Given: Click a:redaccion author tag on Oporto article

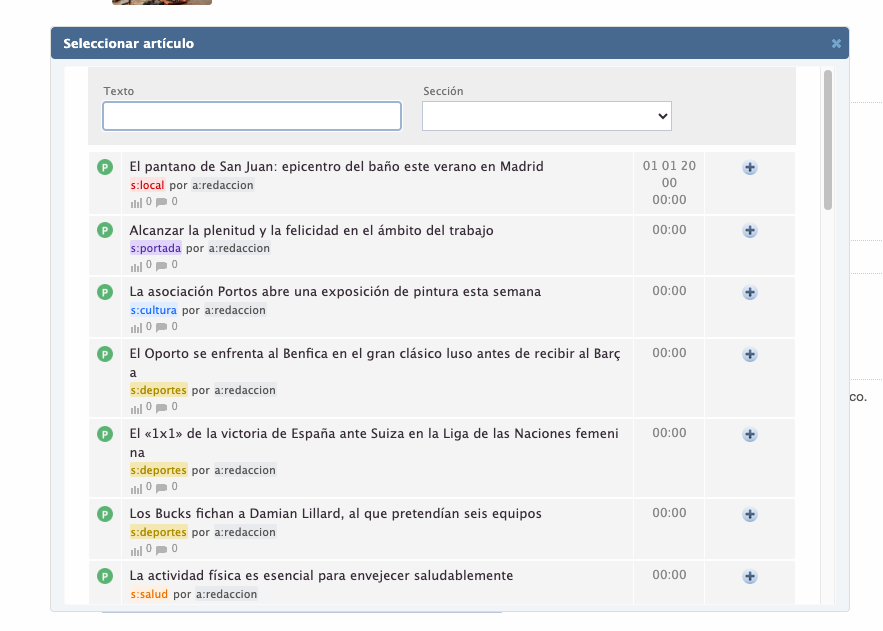Looking at the screenshot, I should (244, 390).
